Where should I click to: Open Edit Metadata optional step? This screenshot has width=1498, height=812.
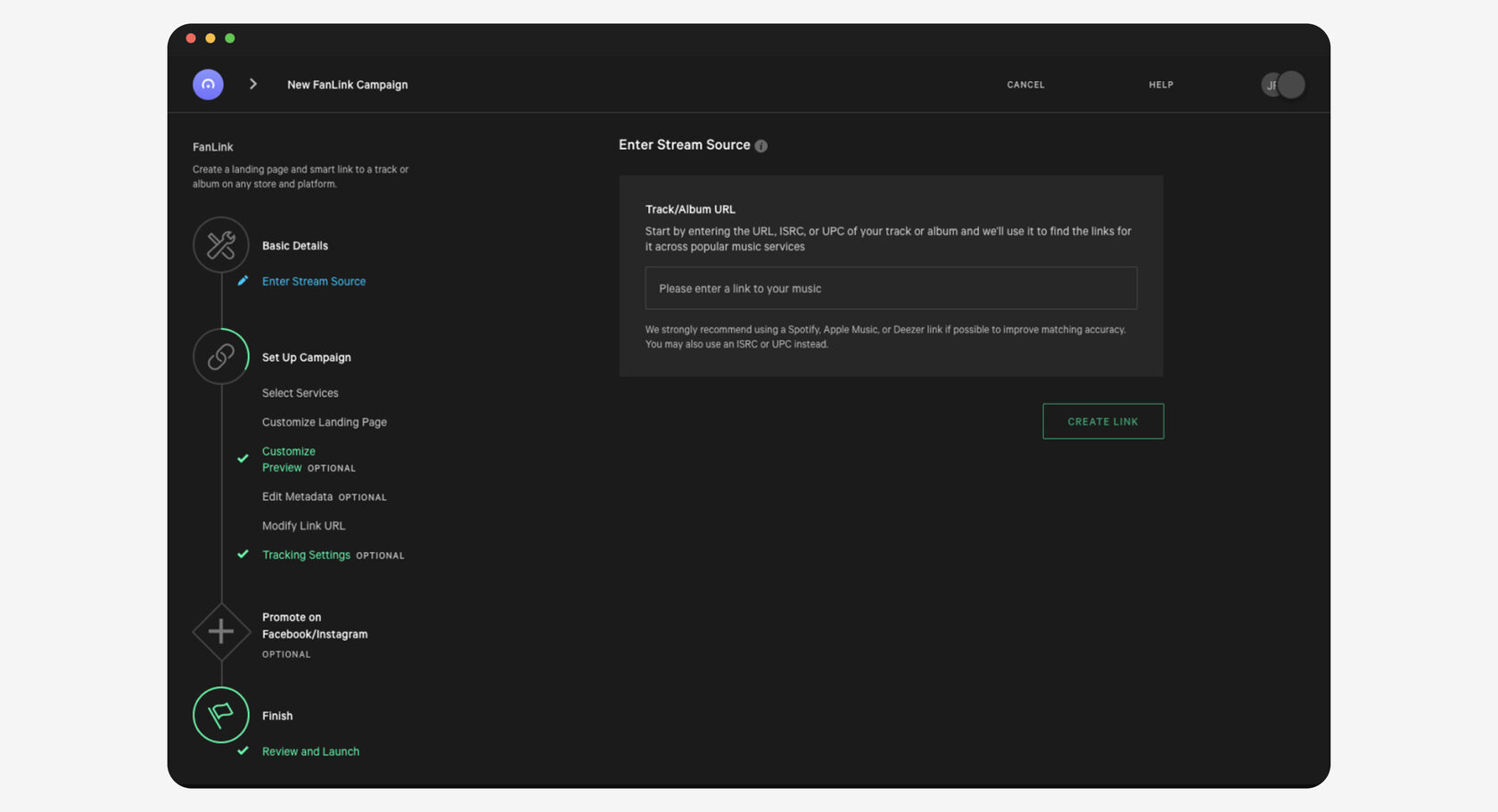(x=298, y=496)
